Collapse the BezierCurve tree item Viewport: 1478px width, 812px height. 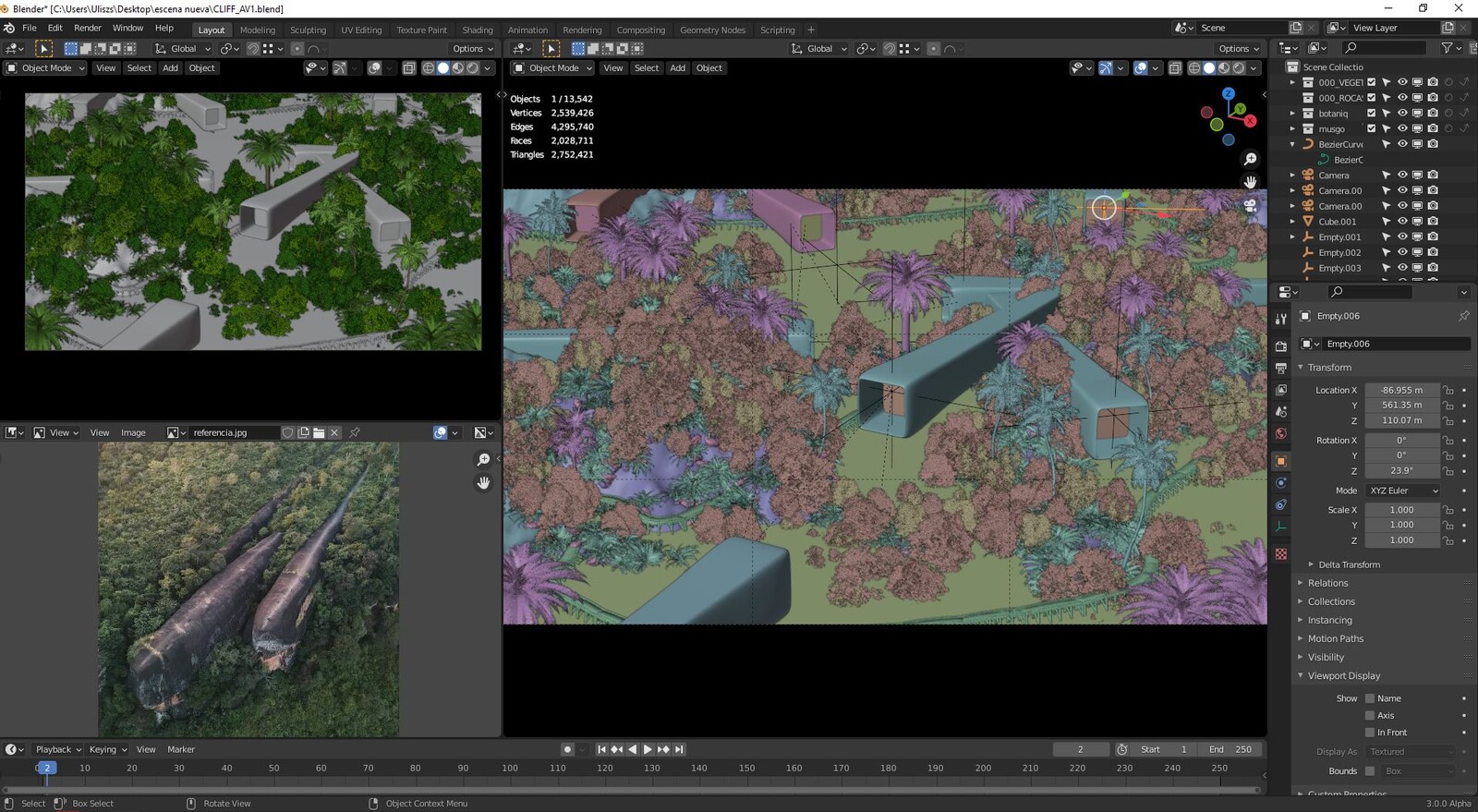(x=1292, y=144)
